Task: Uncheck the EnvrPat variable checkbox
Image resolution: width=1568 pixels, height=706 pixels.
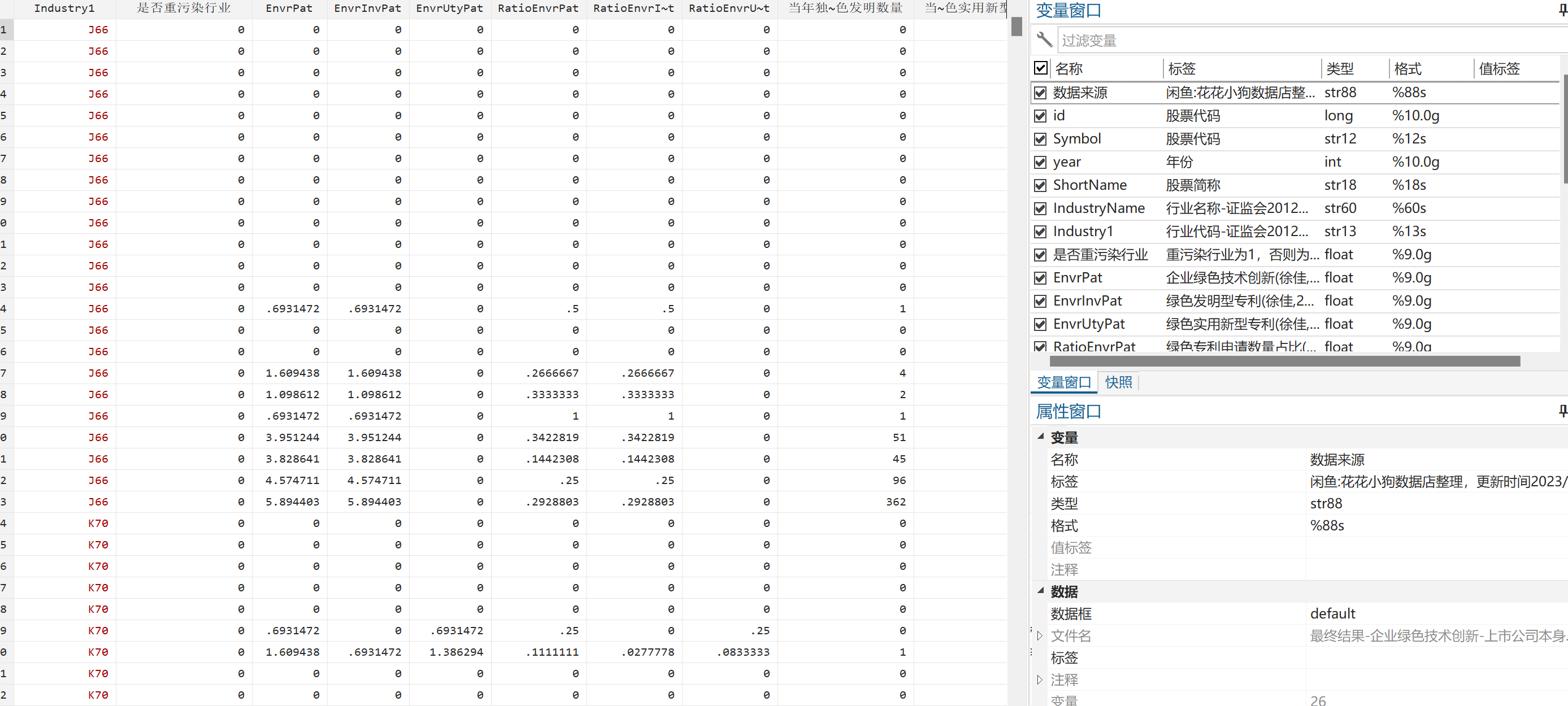Action: click(1040, 278)
